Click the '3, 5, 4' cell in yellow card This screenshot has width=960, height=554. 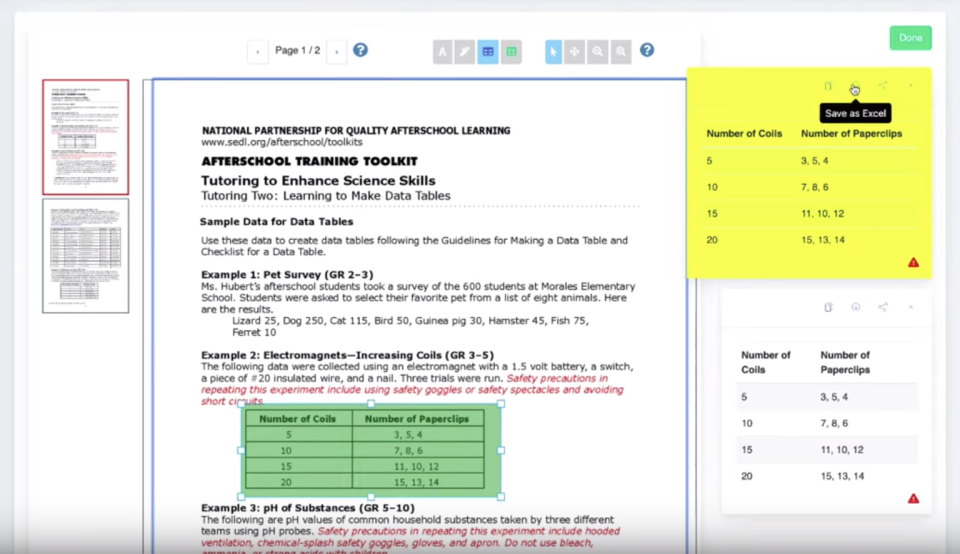click(814, 161)
